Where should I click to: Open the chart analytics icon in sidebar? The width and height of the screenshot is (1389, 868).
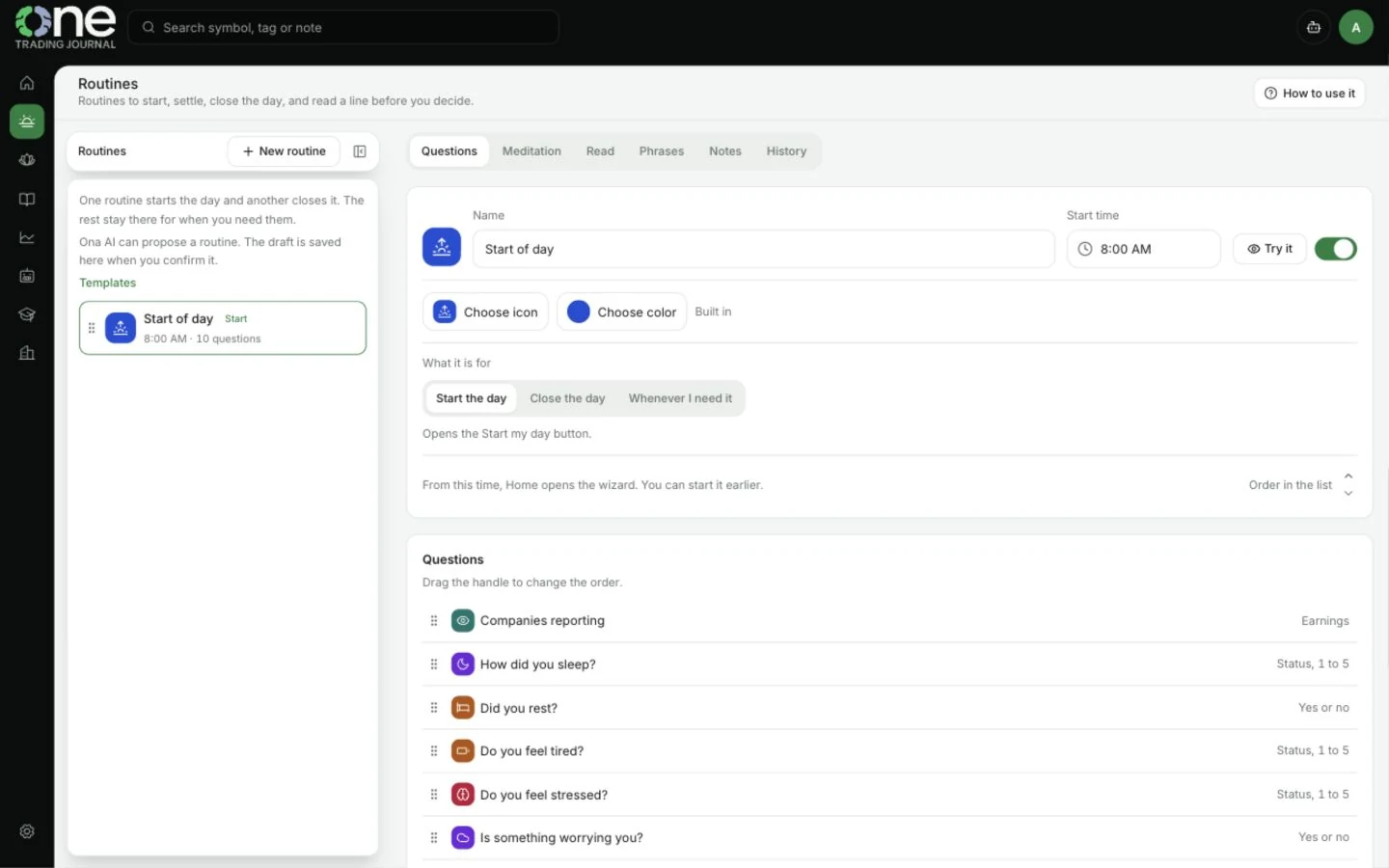(27, 237)
